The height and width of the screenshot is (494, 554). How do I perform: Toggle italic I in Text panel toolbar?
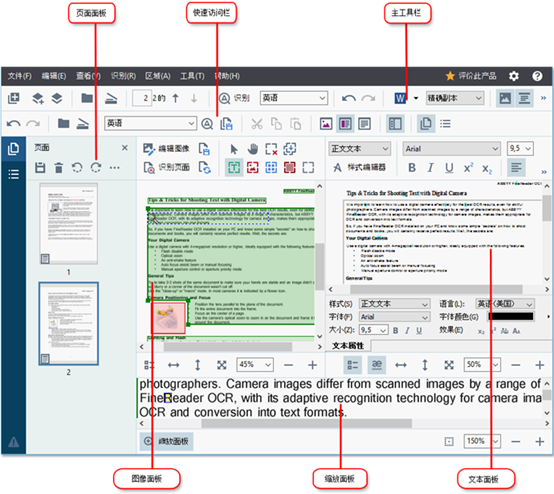click(430, 167)
